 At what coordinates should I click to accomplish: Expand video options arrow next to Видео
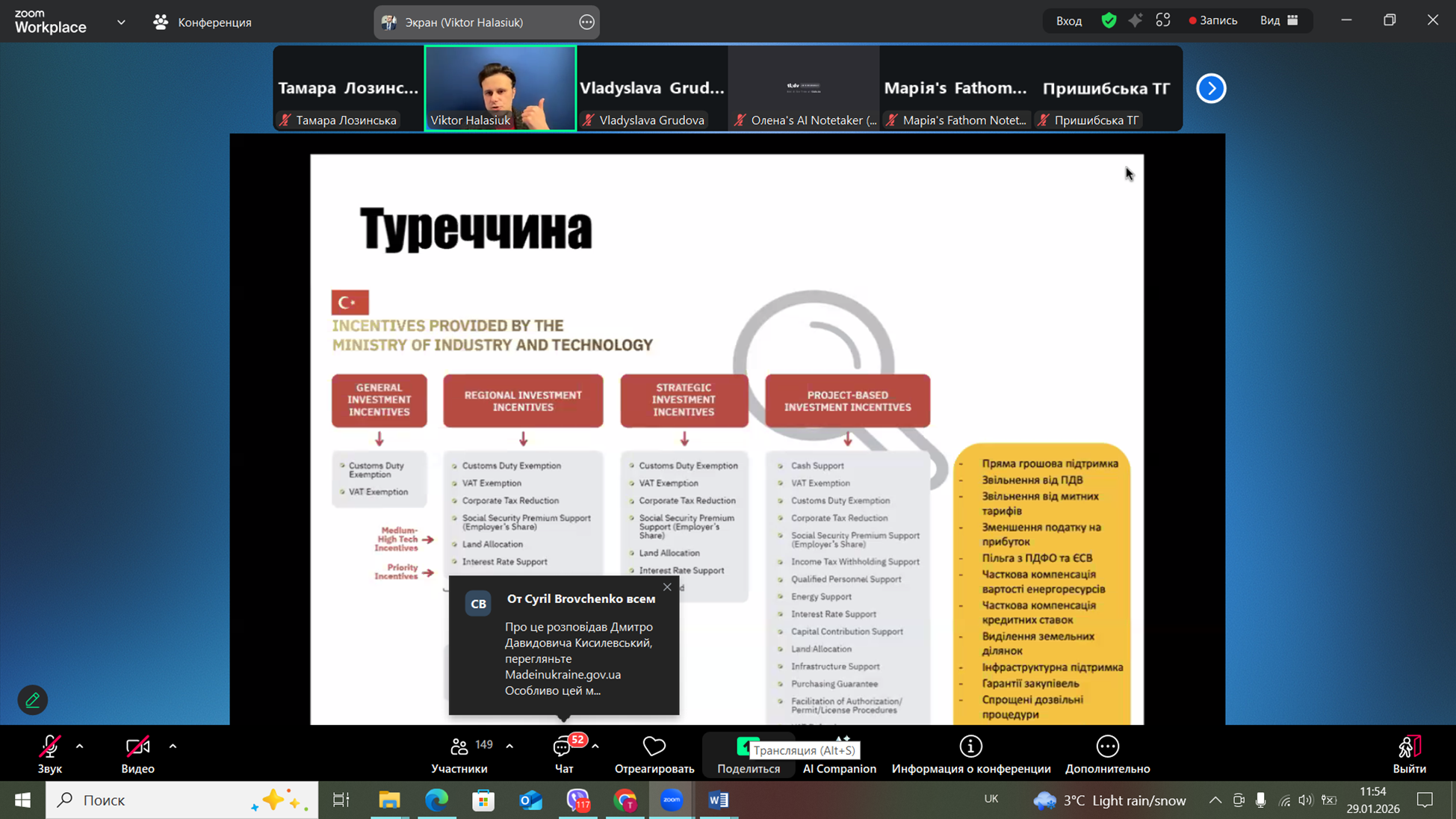click(173, 746)
